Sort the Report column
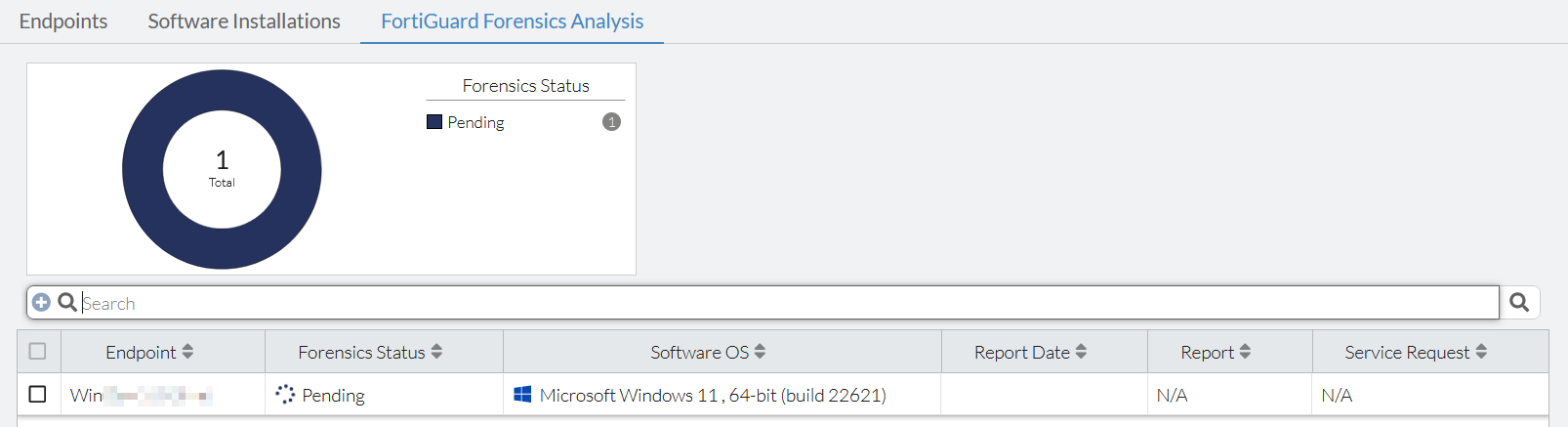 pyautogui.click(x=1245, y=352)
